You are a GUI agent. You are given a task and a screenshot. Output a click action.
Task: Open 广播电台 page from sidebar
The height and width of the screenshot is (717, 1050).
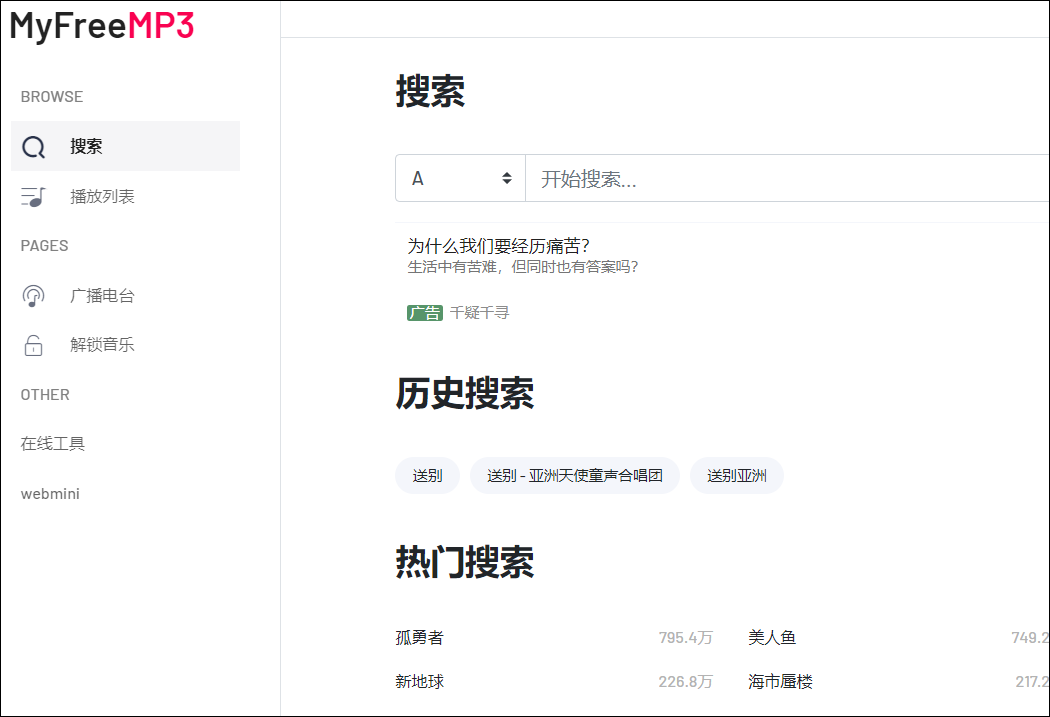click(x=102, y=296)
